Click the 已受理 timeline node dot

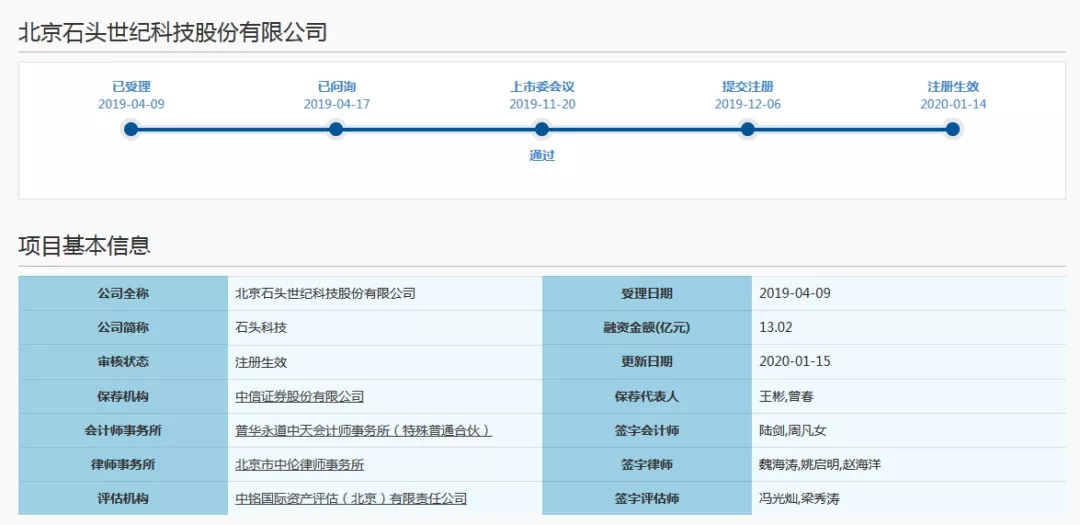[130, 129]
